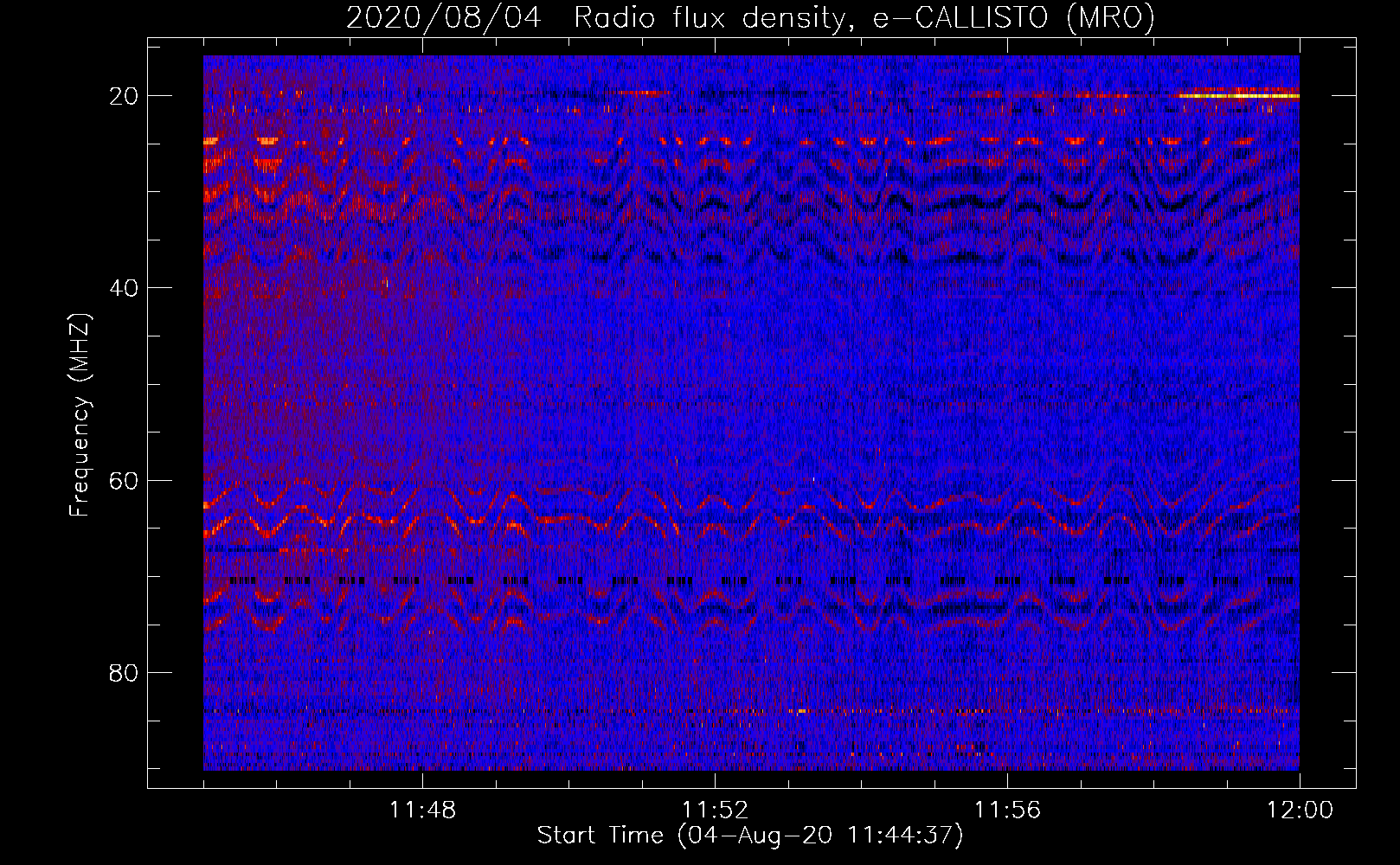Viewport: 1400px width, 865px height.
Task: Select the 11:52 time tick label
Action: 715,811
